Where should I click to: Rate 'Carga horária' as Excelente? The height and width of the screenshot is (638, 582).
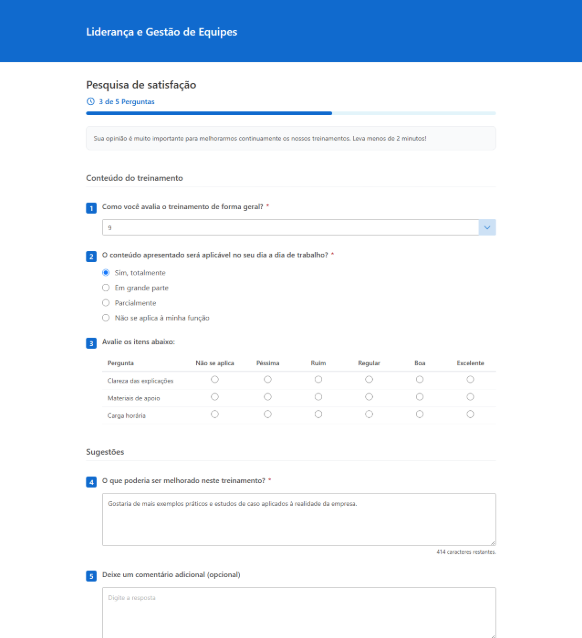(470, 414)
